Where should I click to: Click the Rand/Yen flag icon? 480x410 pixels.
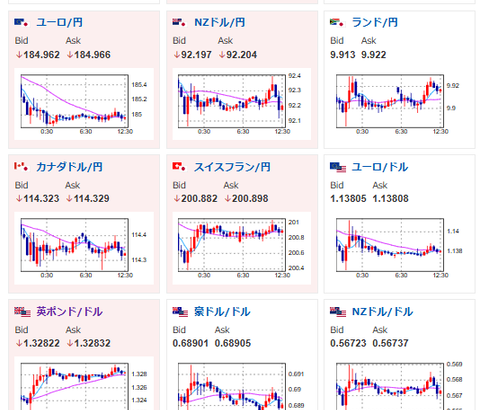pyautogui.click(x=337, y=23)
